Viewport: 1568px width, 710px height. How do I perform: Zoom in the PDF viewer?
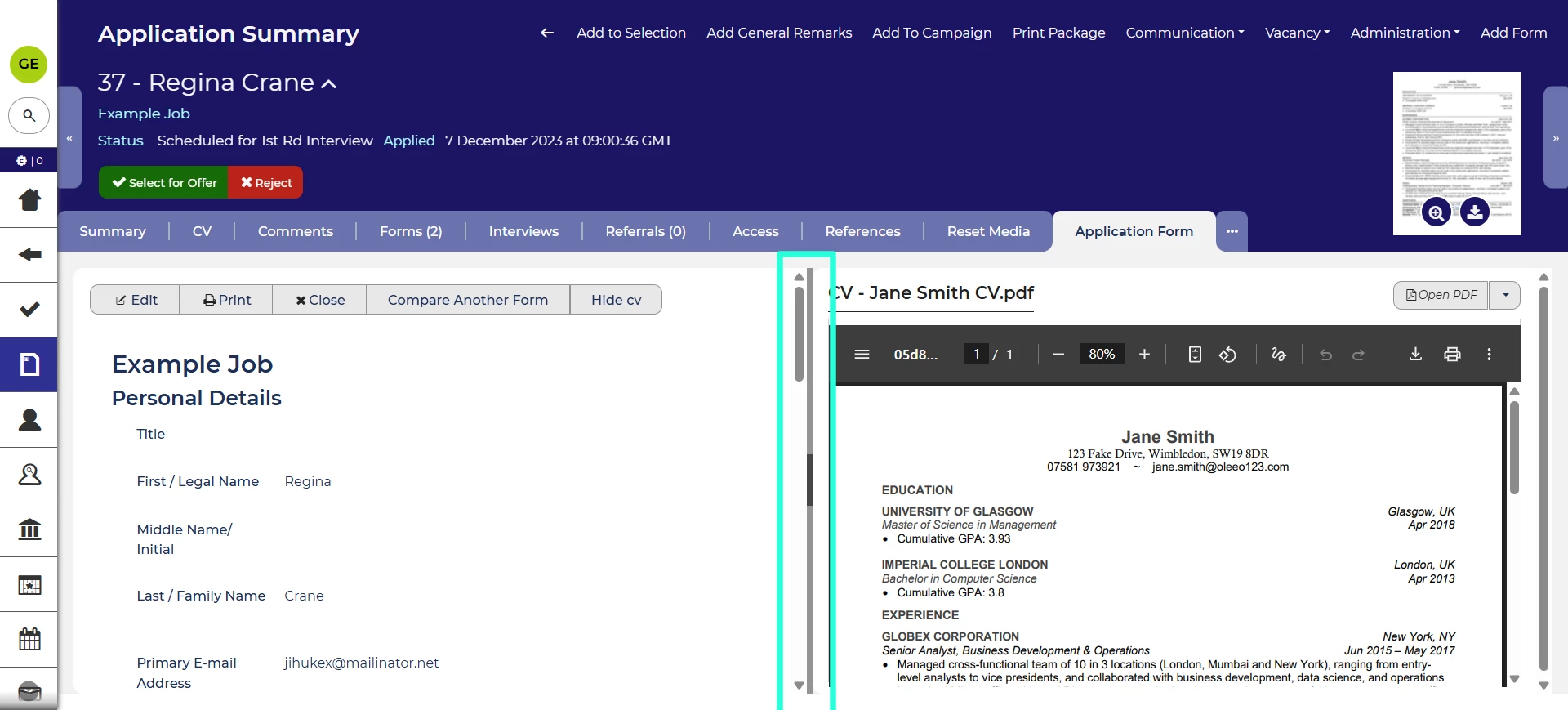(1144, 355)
